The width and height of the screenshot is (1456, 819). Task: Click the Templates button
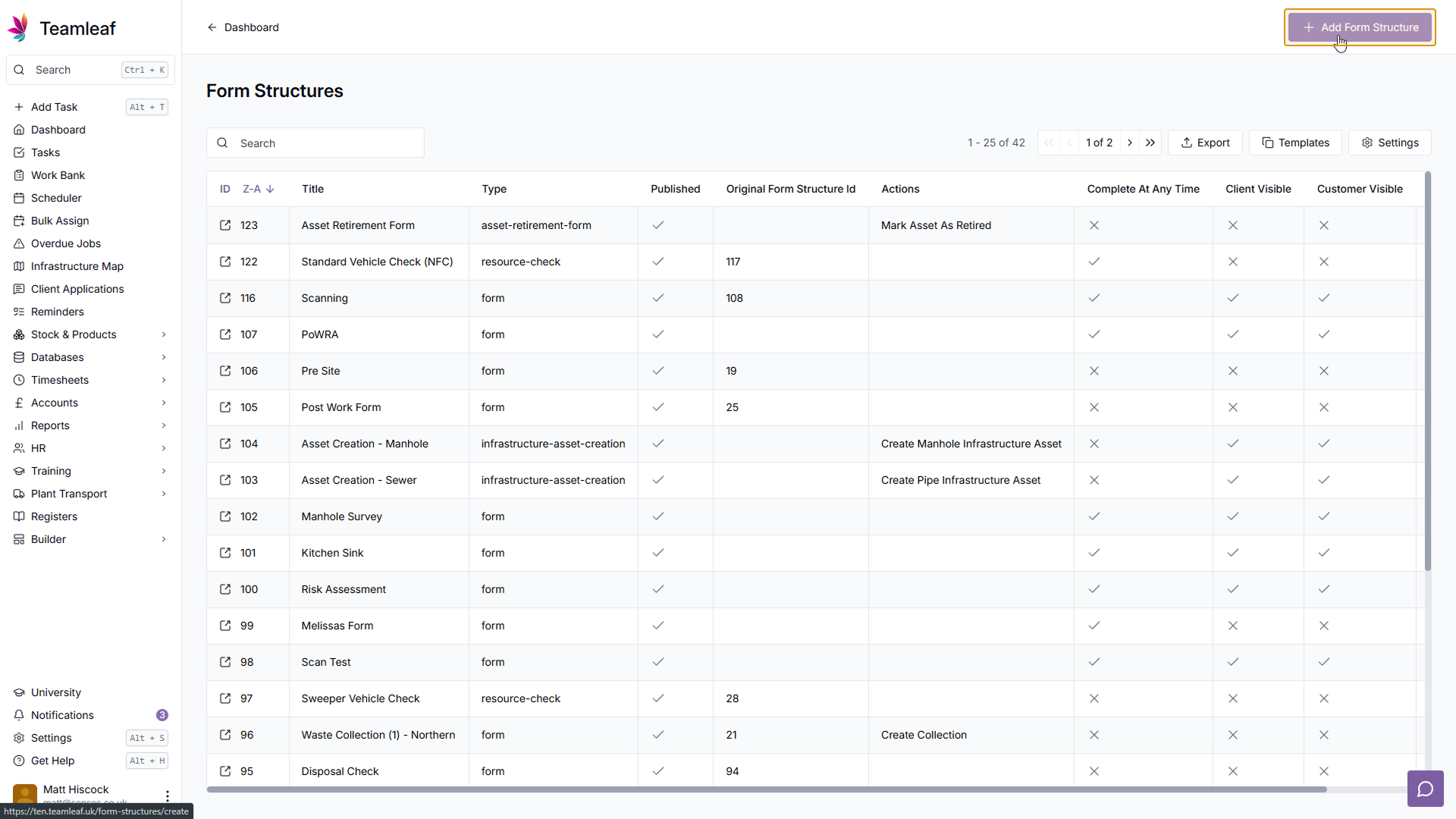[1295, 143]
